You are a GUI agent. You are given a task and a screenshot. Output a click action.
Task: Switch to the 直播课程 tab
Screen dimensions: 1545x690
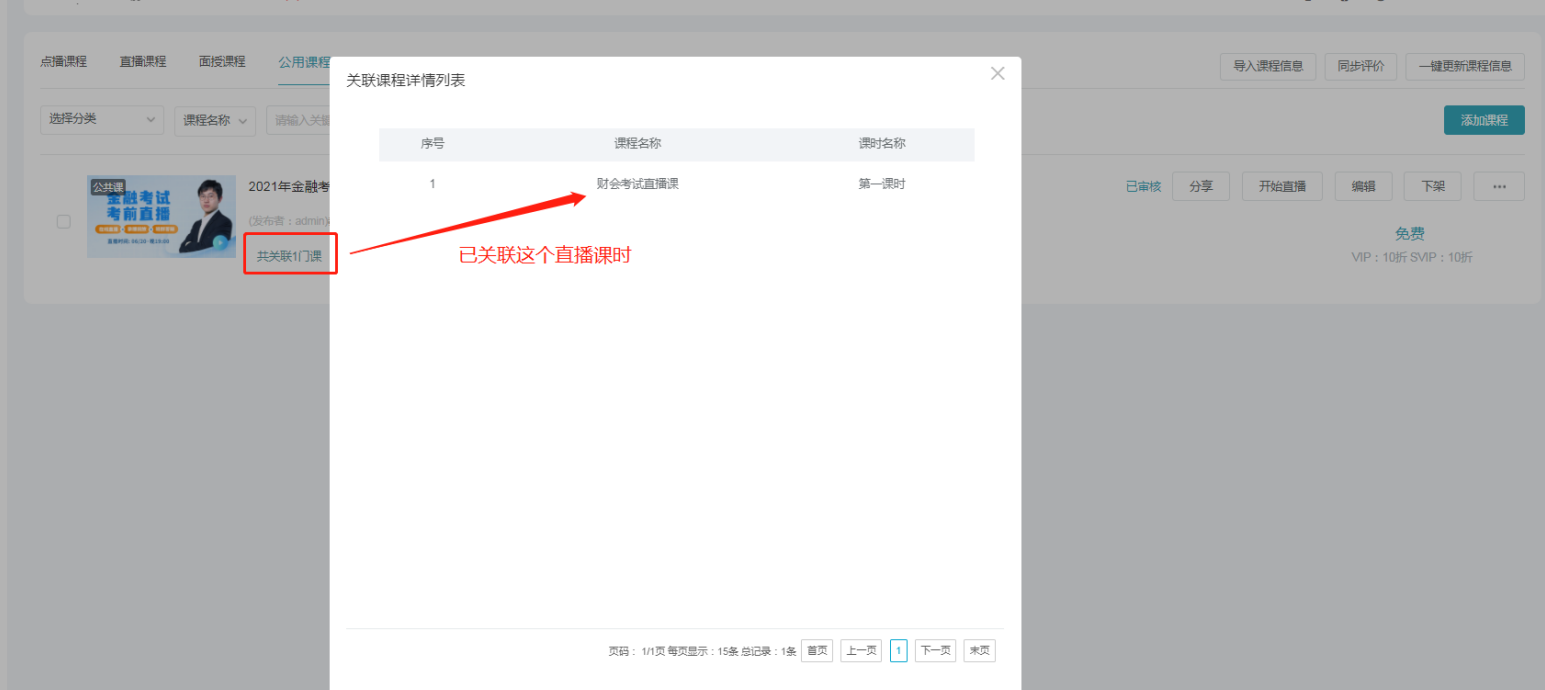tap(143, 62)
